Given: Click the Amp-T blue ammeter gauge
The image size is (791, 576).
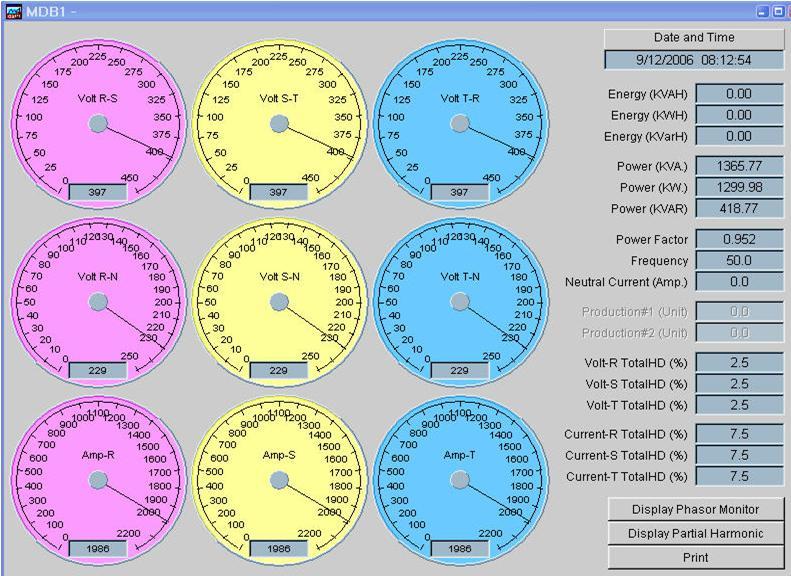Looking at the screenshot, I should [460, 480].
